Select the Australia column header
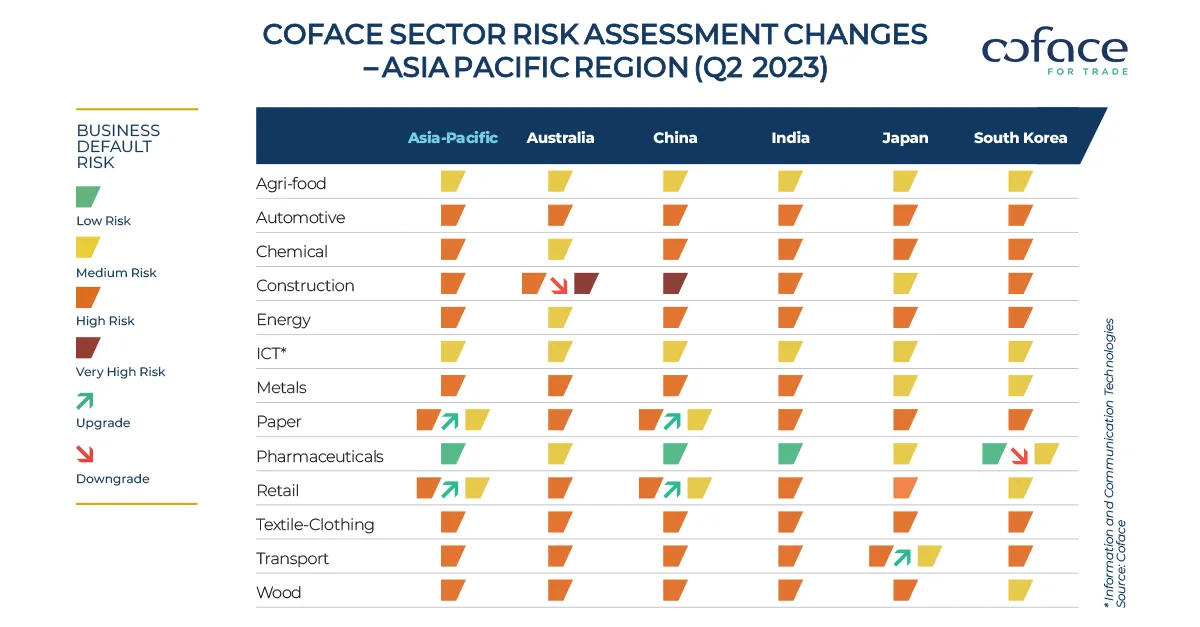Image resolution: width=1200 pixels, height=627 pixels. pyautogui.click(x=560, y=138)
